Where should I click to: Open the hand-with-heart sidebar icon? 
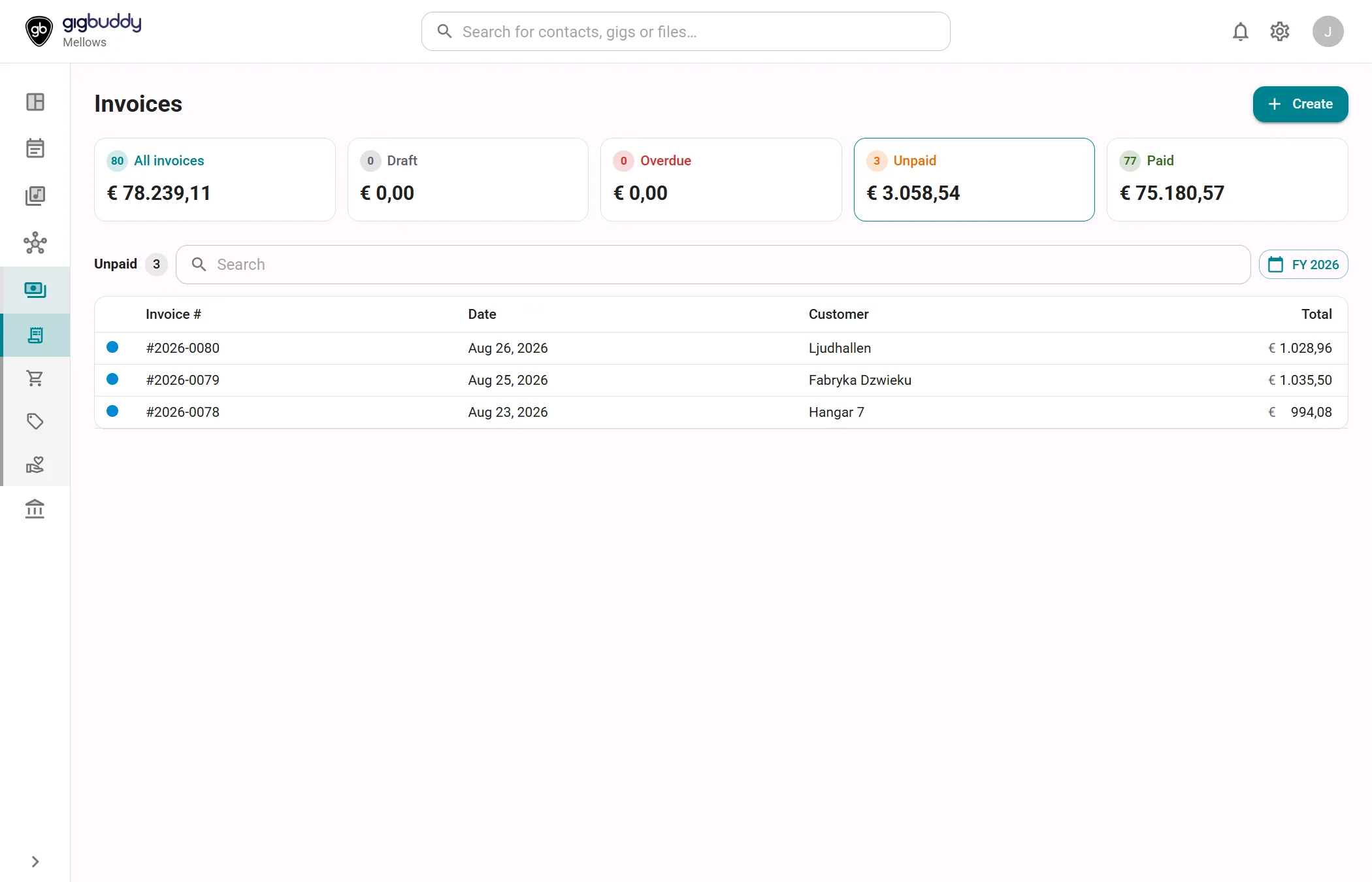pyautogui.click(x=35, y=465)
